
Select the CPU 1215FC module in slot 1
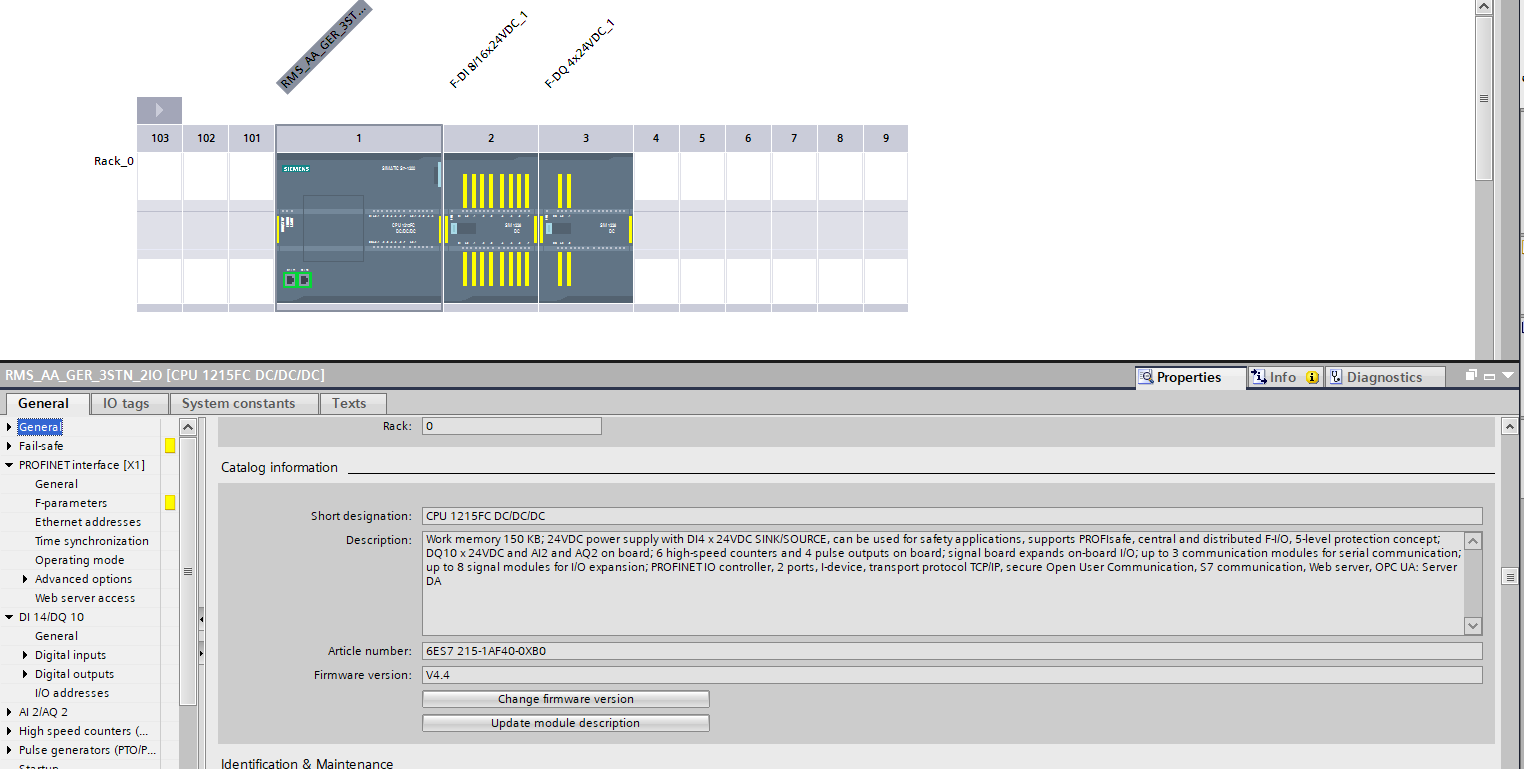click(359, 227)
